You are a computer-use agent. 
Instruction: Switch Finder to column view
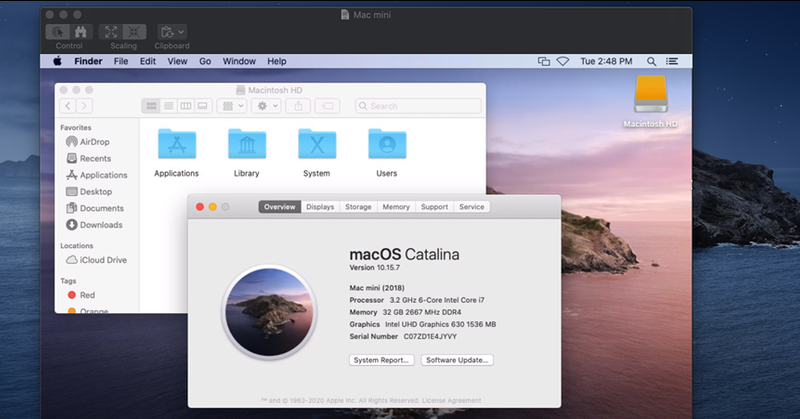[186, 106]
